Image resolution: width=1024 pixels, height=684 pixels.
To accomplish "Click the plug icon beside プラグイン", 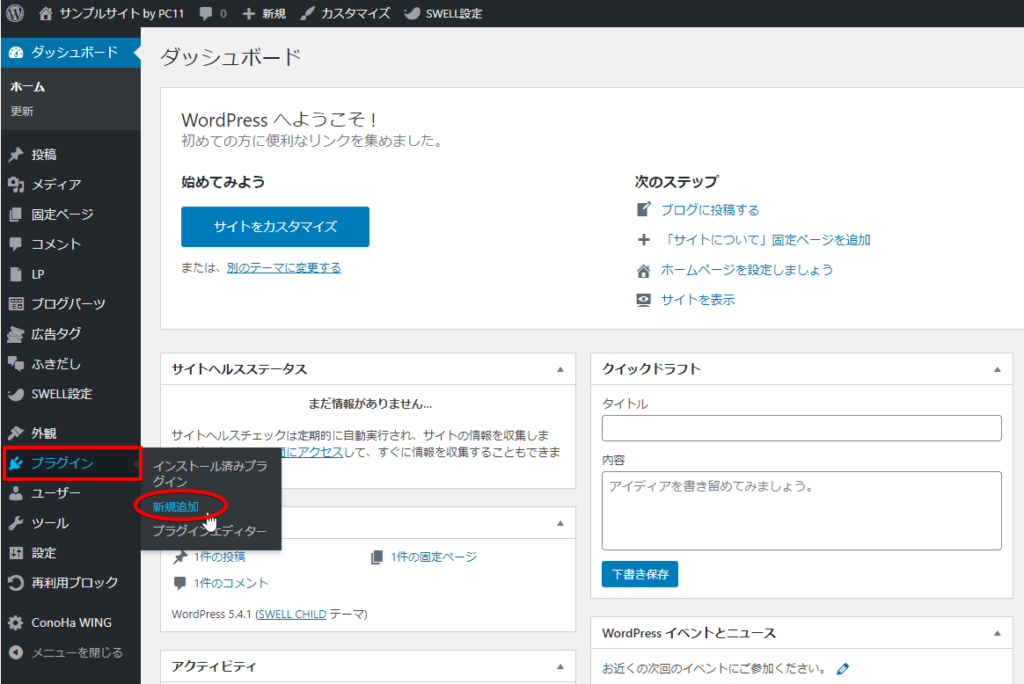I will coord(16,463).
